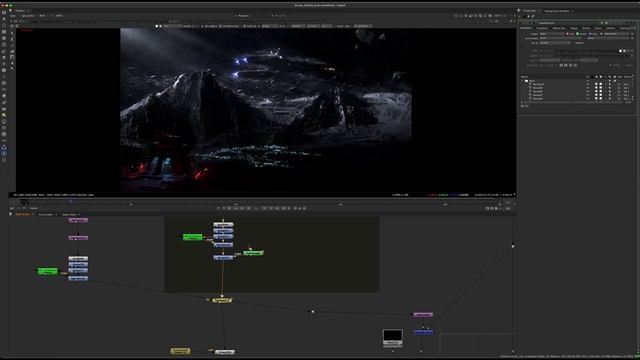Click the dot node on the long connection line
The height and width of the screenshot is (360, 640).
tap(313, 311)
